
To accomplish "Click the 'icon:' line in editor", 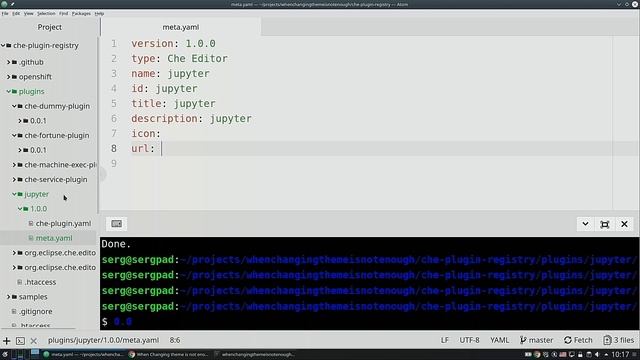I will point(146,133).
